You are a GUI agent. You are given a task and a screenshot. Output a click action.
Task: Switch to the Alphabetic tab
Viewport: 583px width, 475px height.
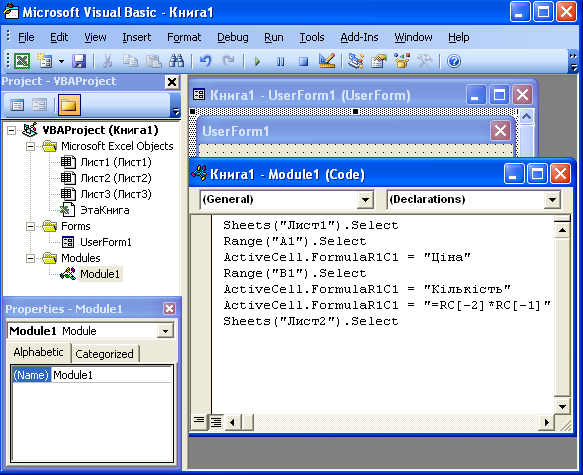pyautogui.click(x=38, y=352)
